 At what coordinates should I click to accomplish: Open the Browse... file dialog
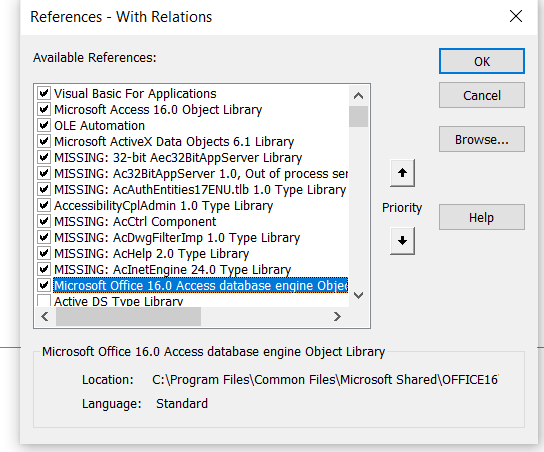[482, 139]
